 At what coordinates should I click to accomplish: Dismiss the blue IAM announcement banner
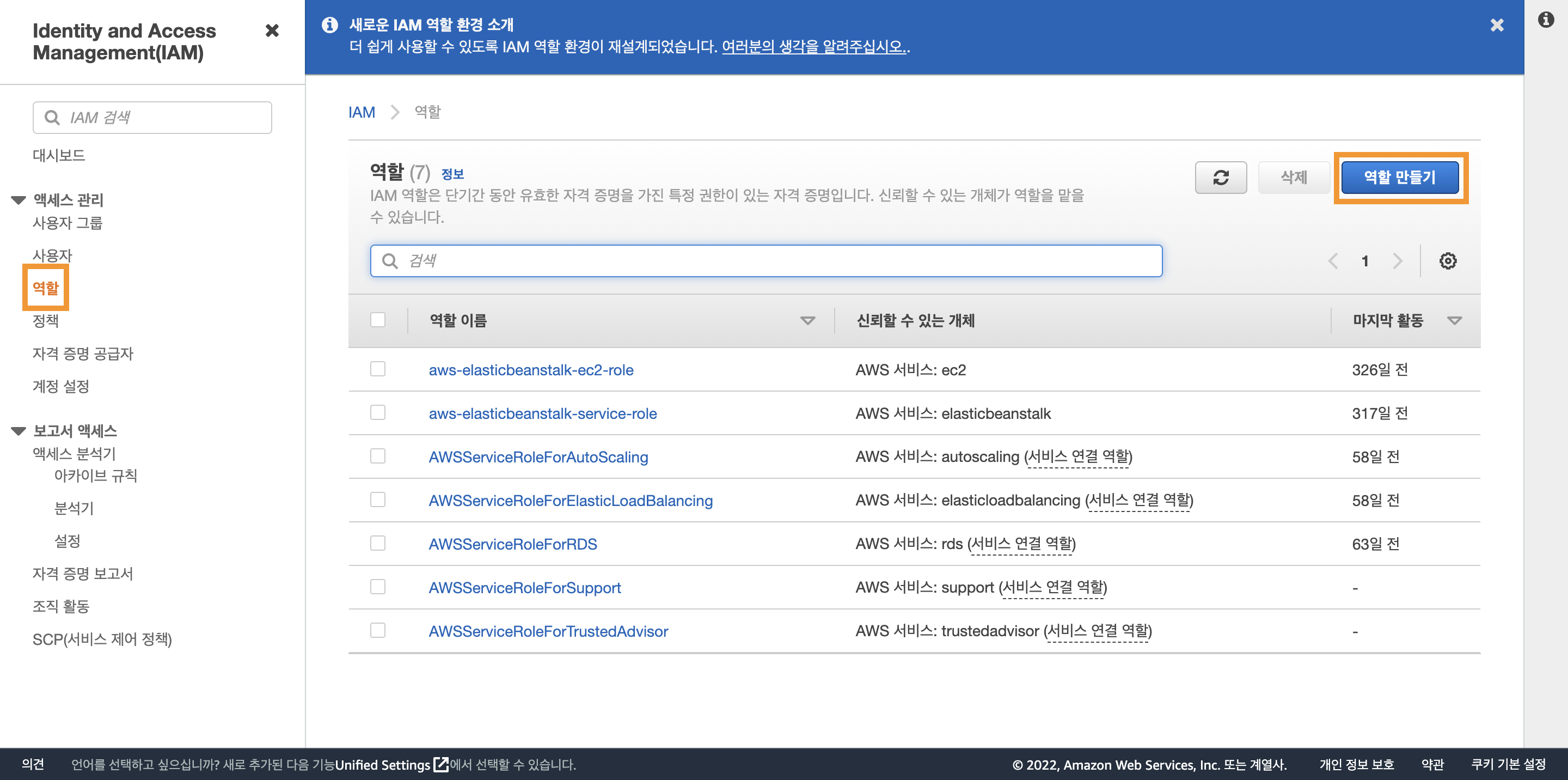coord(1497,25)
